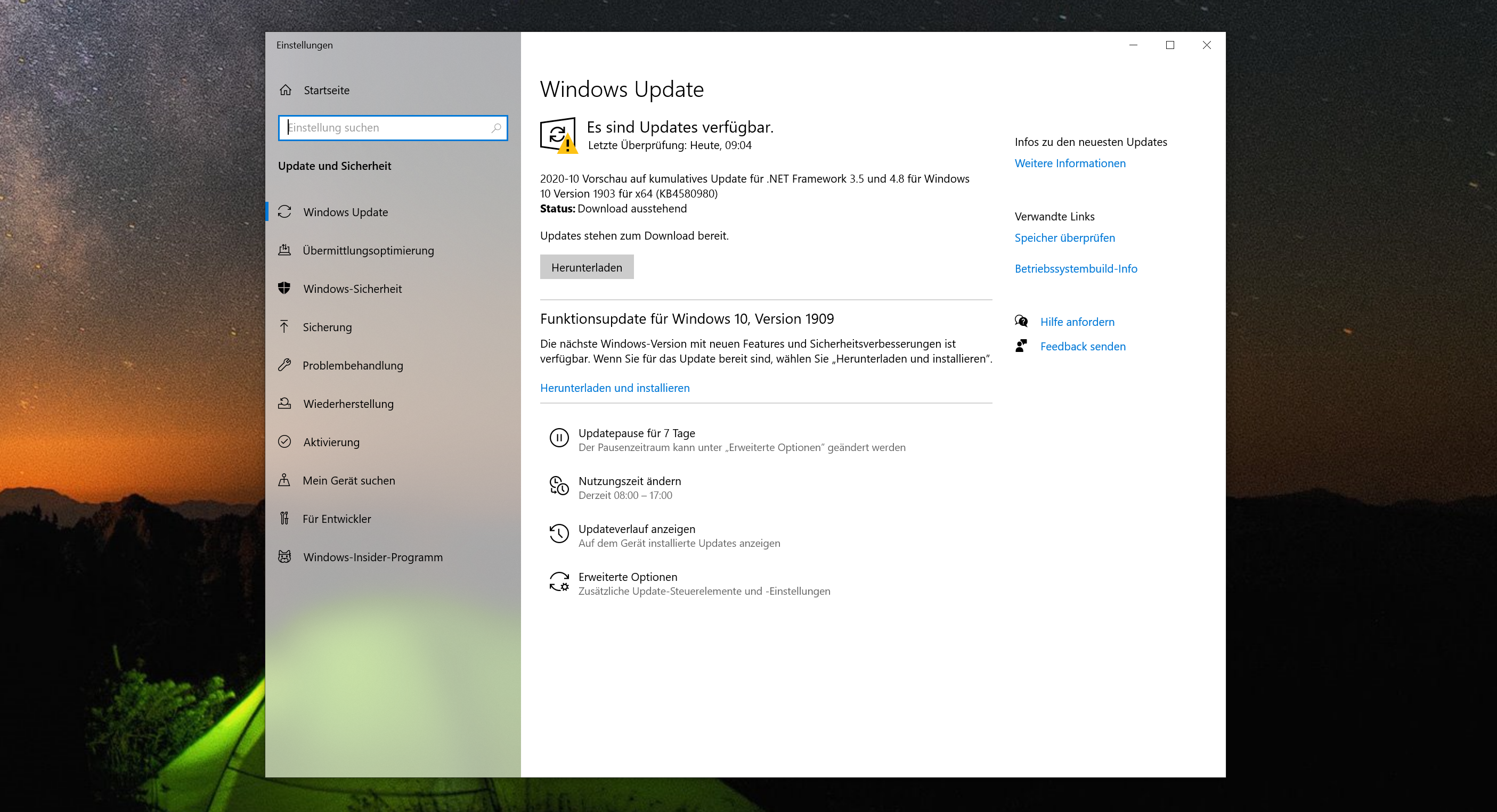Viewport: 1497px width, 812px height.
Task: Click the pause icon for Updatepause
Action: coord(559,438)
